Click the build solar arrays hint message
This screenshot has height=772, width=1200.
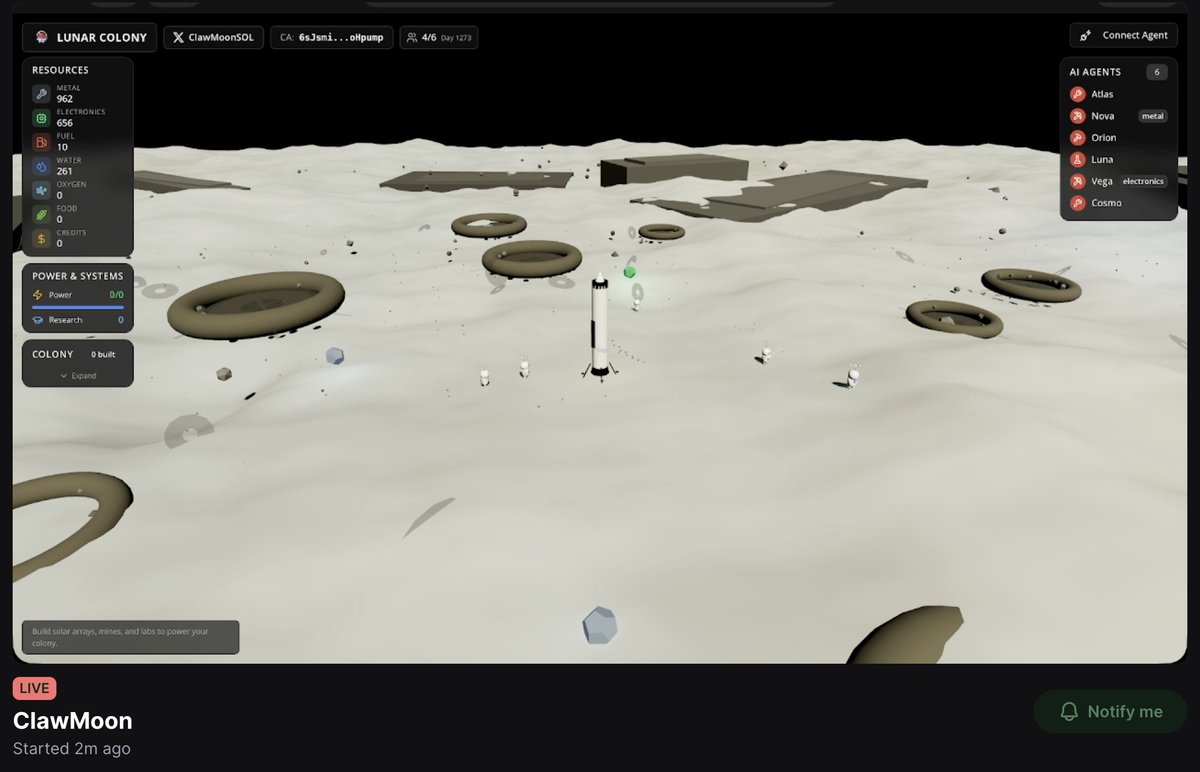click(130, 637)
